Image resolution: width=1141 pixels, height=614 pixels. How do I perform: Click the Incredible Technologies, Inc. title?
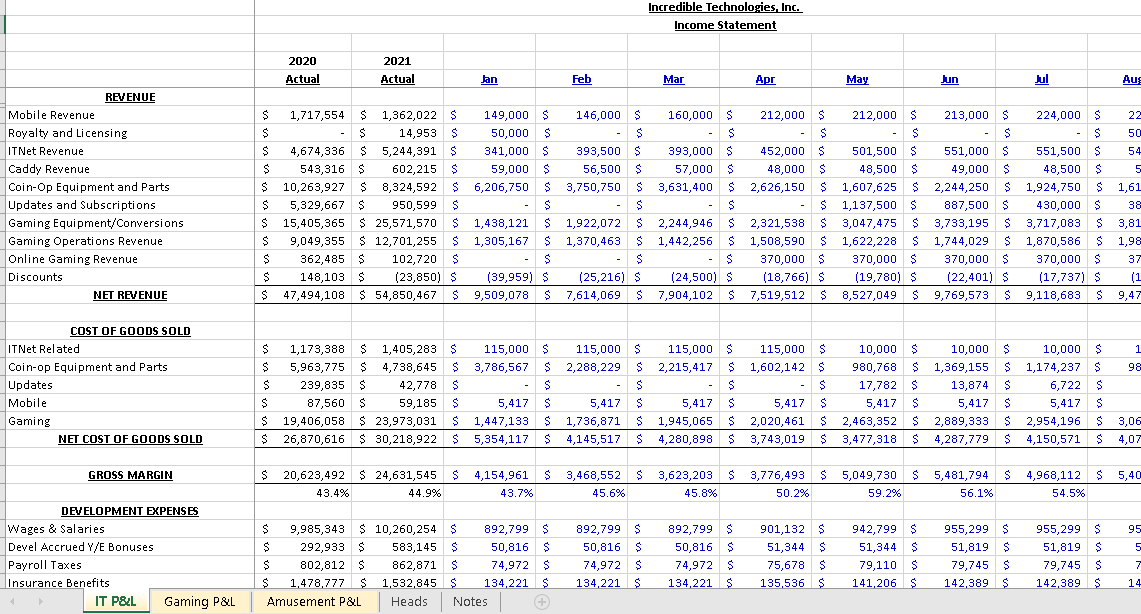[x=725, y=7]
